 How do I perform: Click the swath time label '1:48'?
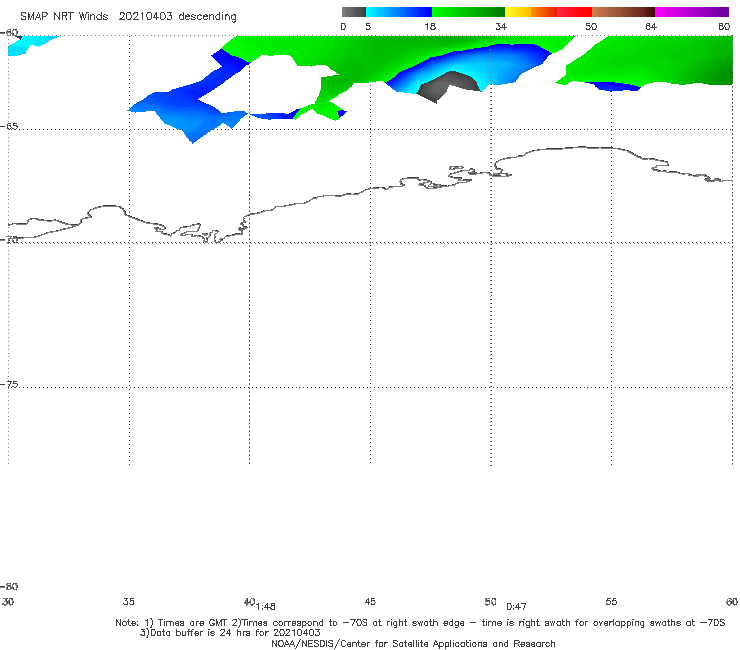click(266, 607)
